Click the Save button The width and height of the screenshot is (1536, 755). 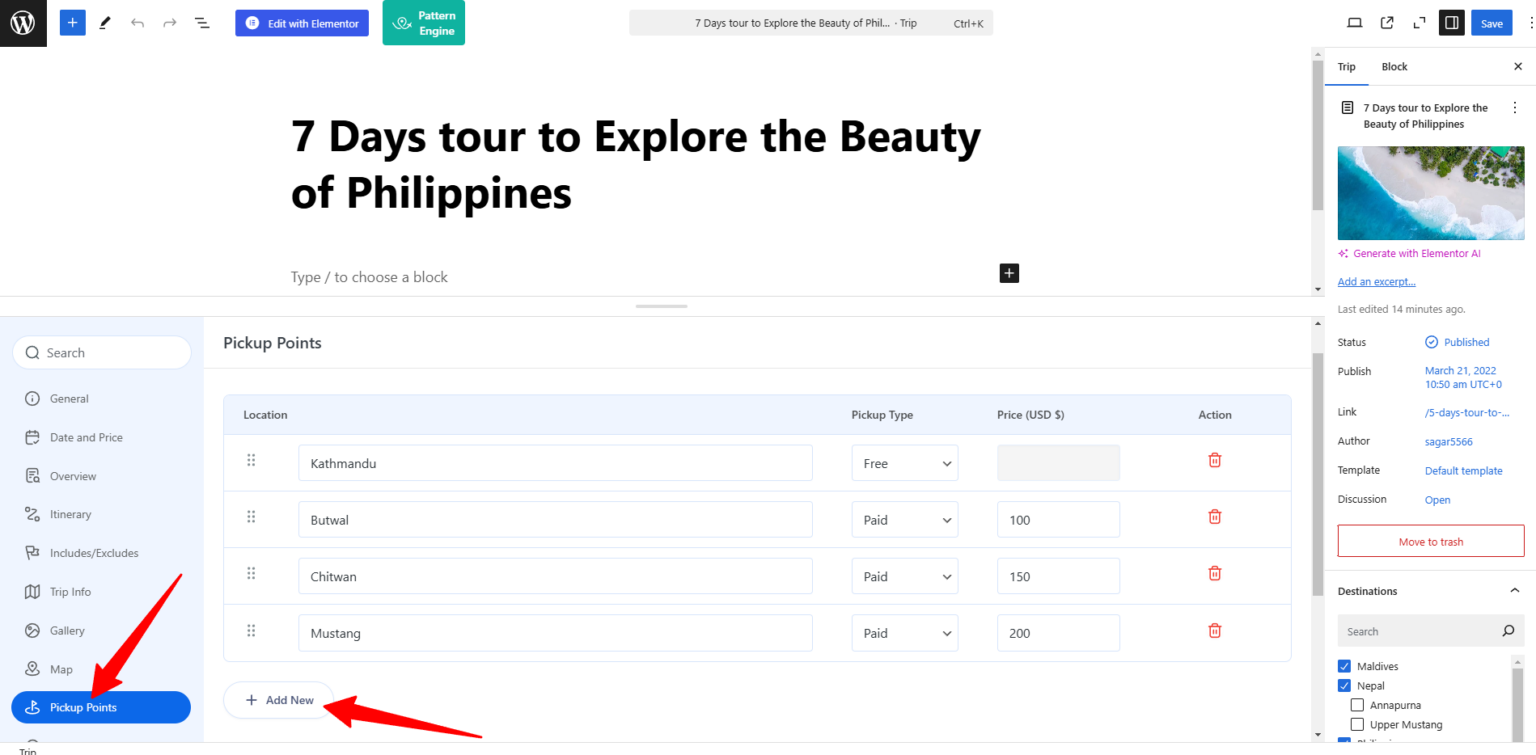(1491, 22)
